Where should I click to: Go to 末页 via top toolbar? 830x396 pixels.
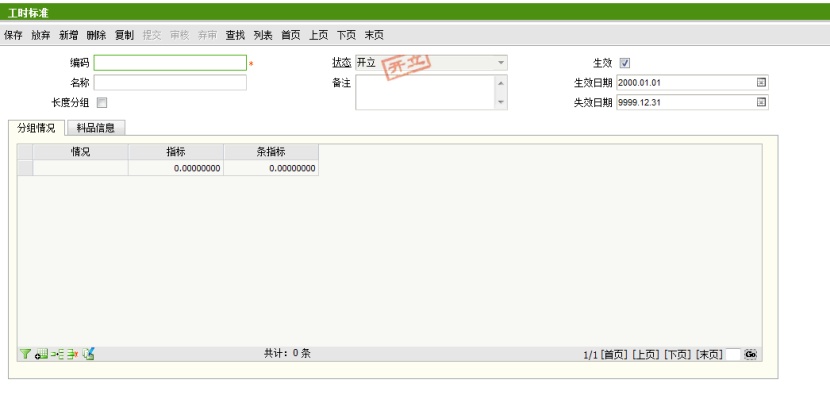pyautogui.click(x=374, y=35)
